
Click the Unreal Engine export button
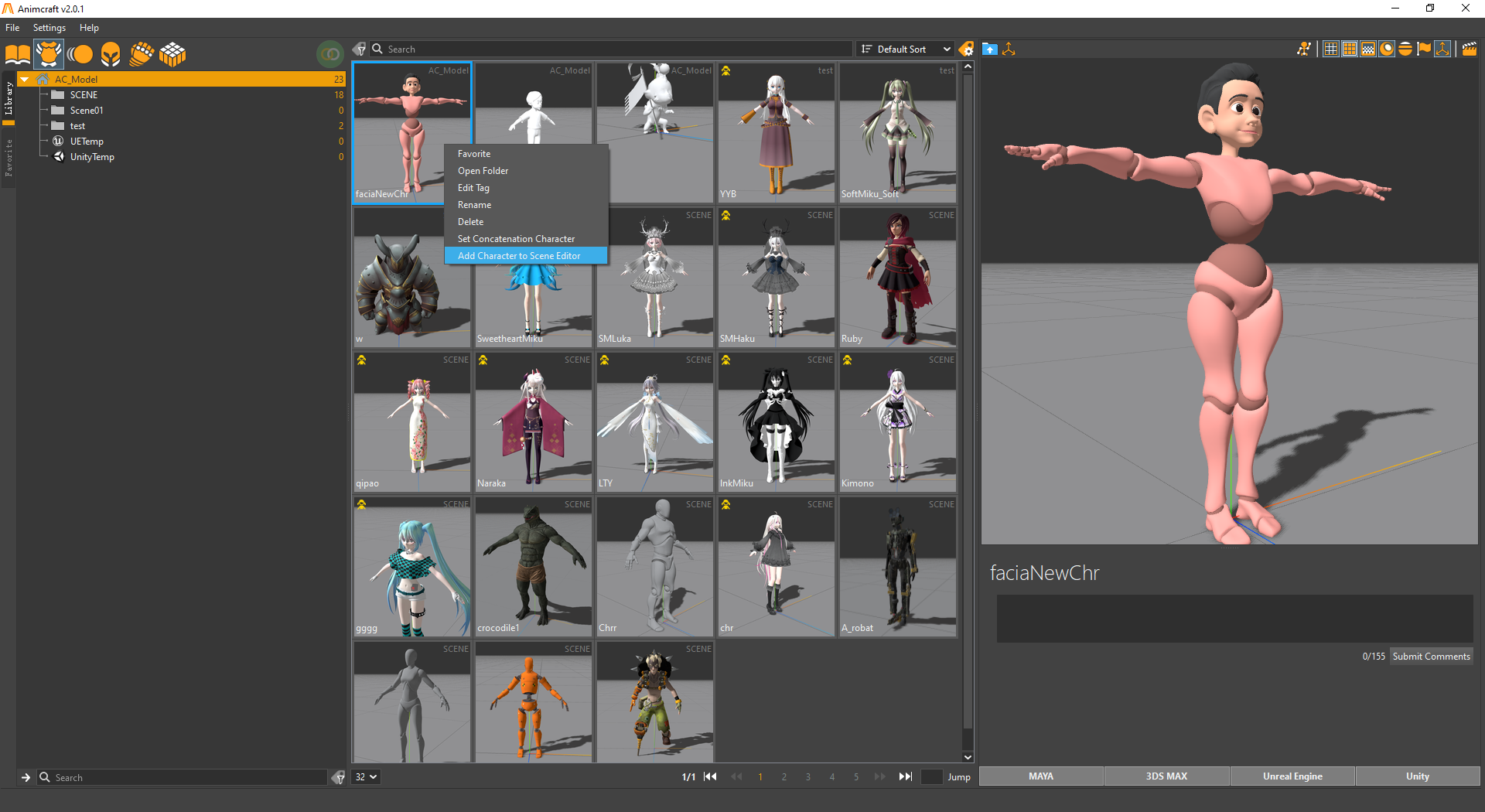coord(1292,776)
